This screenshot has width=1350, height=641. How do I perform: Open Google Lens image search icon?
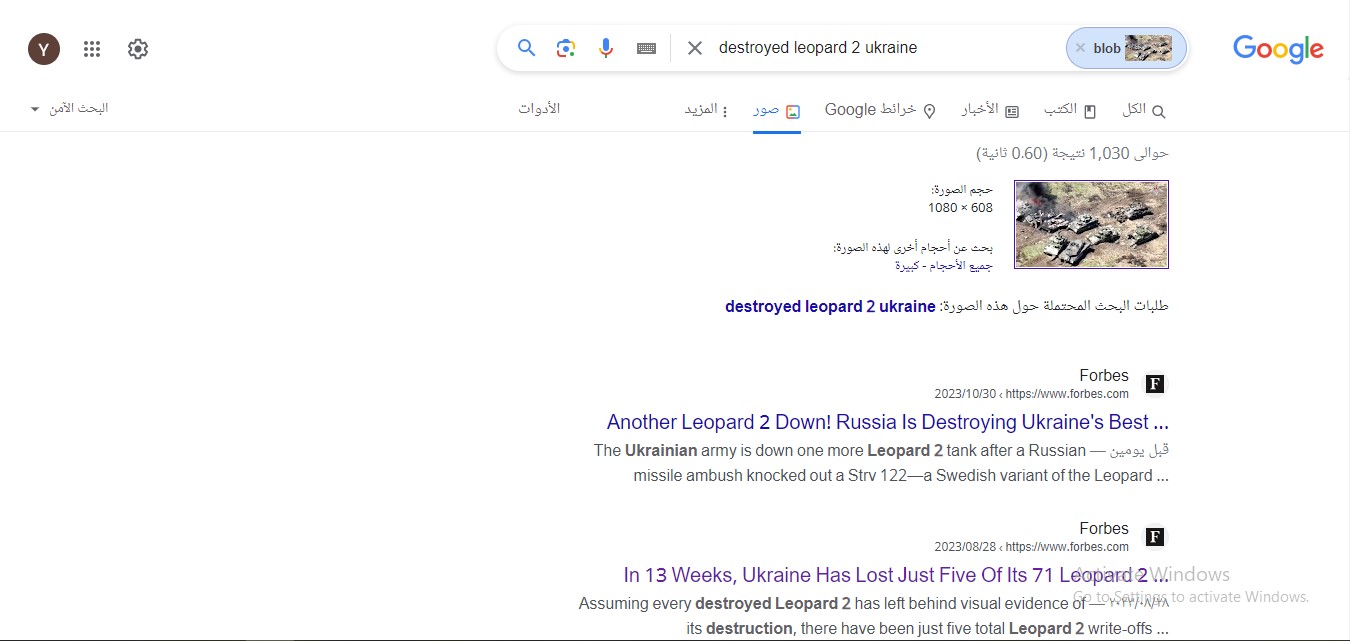[x=566, y=48]
